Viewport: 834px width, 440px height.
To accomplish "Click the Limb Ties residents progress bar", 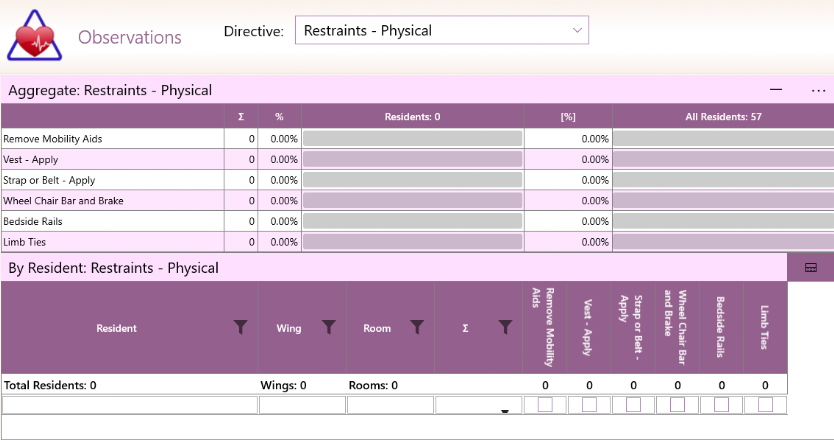I will pyautogui.click(x=413, y=242).
